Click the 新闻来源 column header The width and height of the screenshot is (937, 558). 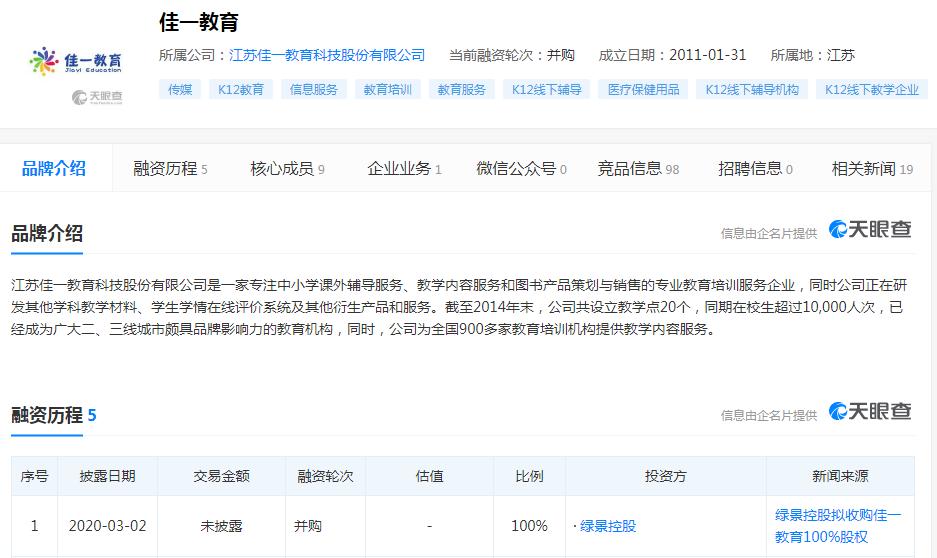coord(840,476)
